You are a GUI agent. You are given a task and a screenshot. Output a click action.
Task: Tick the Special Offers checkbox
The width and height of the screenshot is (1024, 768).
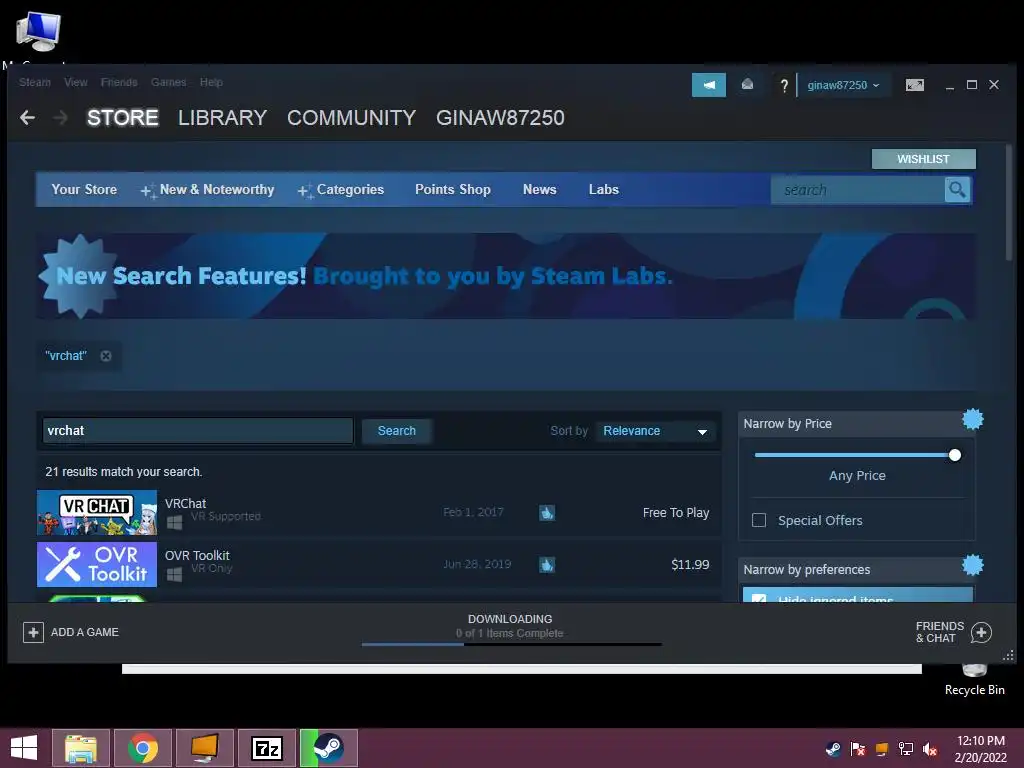[759, 520]
